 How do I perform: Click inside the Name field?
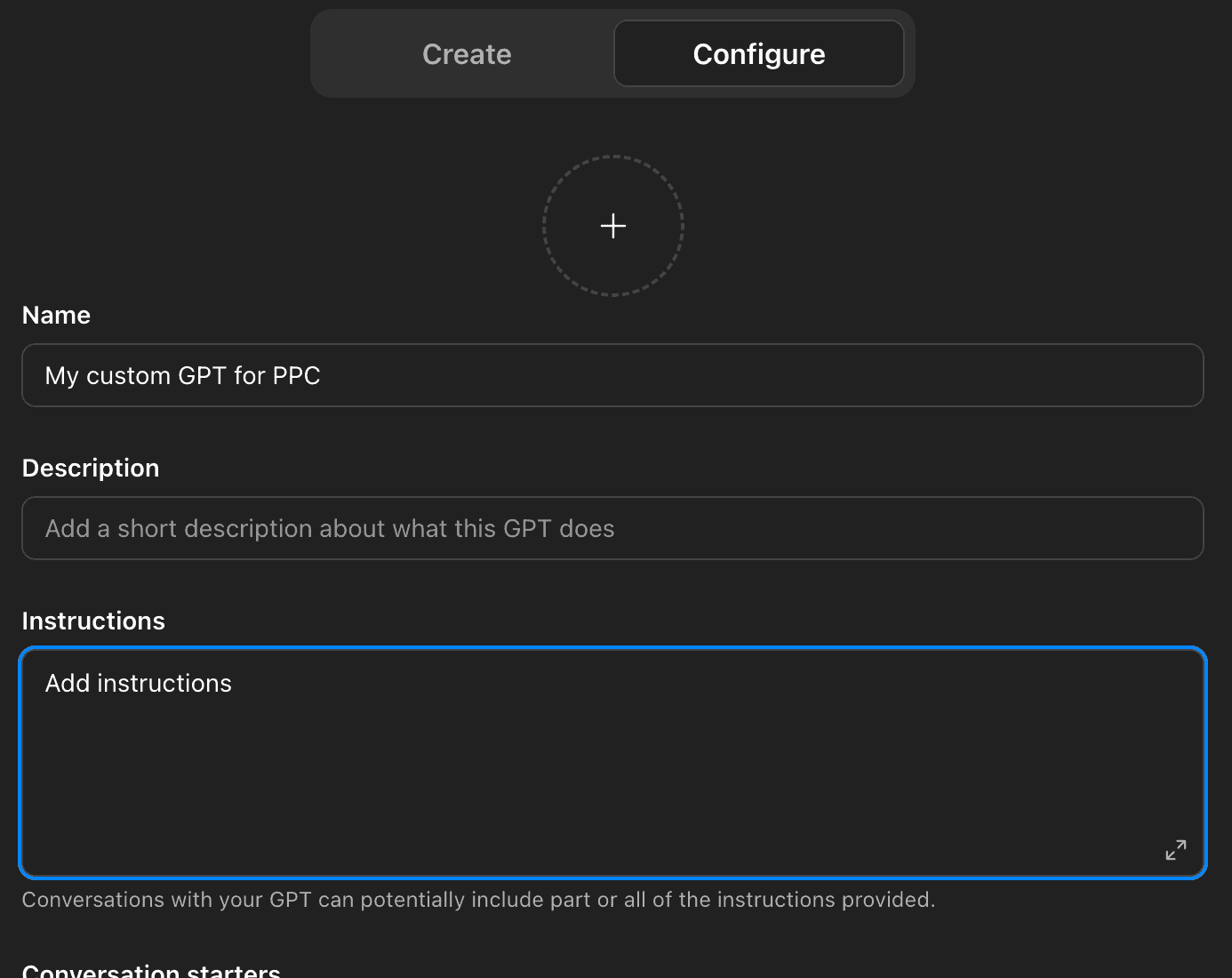coord(612,375)
